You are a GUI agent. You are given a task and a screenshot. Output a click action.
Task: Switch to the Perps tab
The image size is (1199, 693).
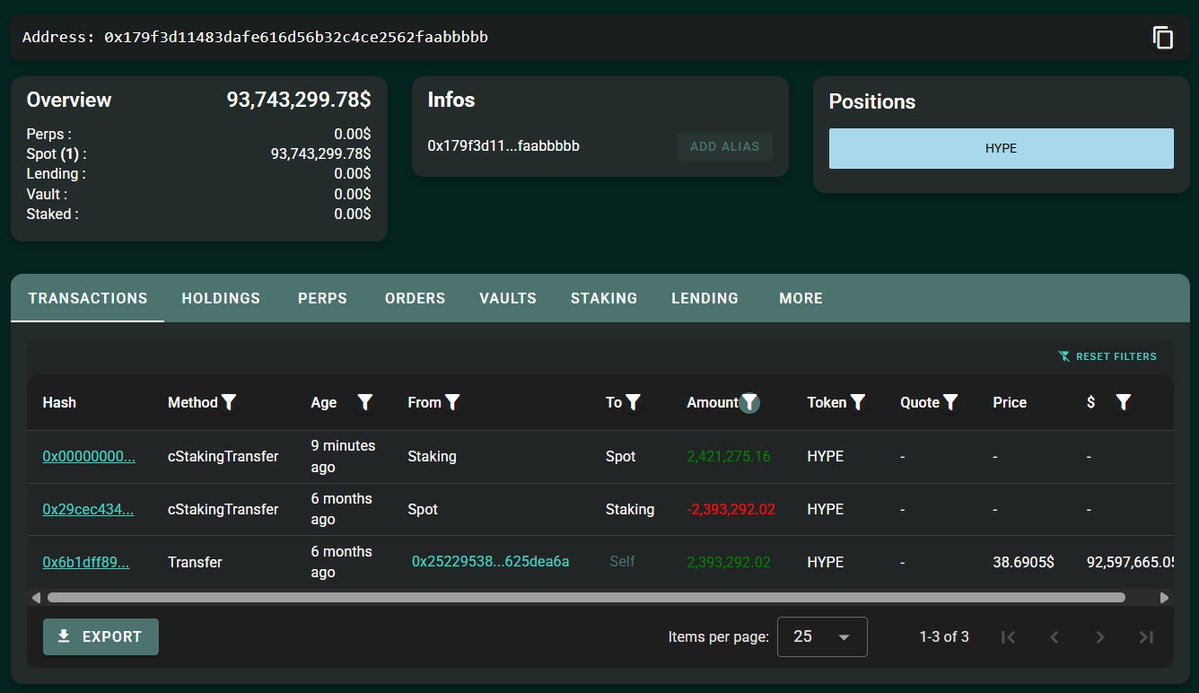click(x=322, y=298)
